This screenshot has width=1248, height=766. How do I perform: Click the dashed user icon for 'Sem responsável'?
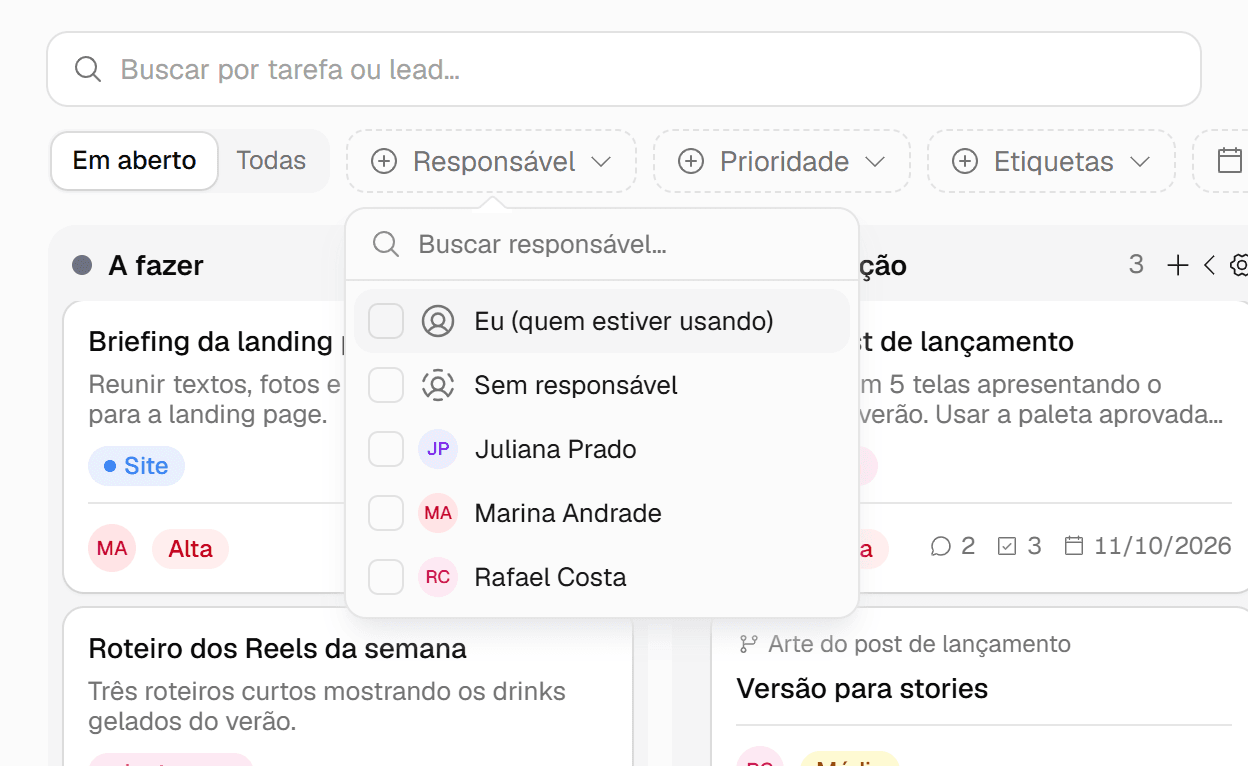(438, 385)
